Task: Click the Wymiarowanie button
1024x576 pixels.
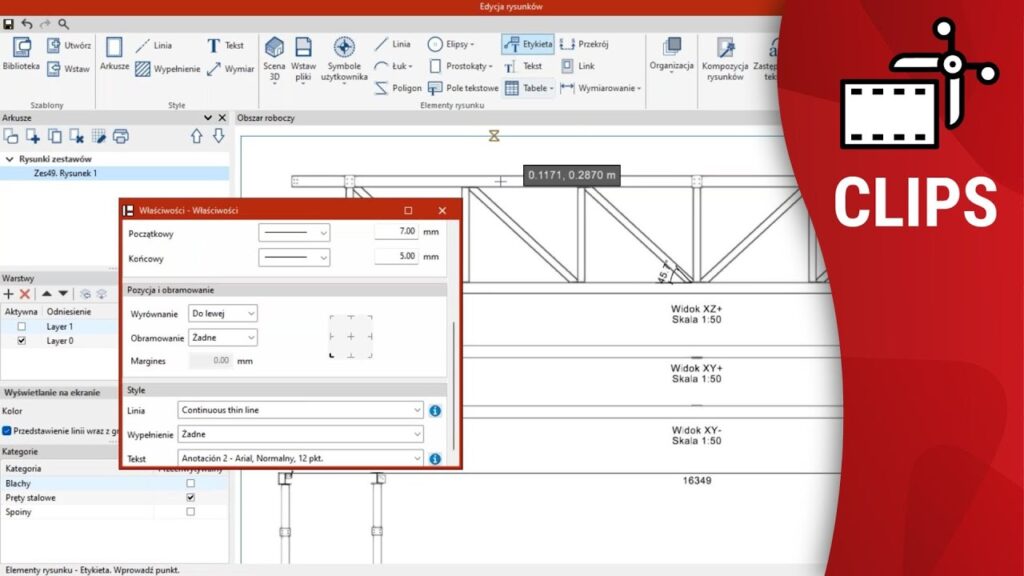Action: [x=601, y=88]
